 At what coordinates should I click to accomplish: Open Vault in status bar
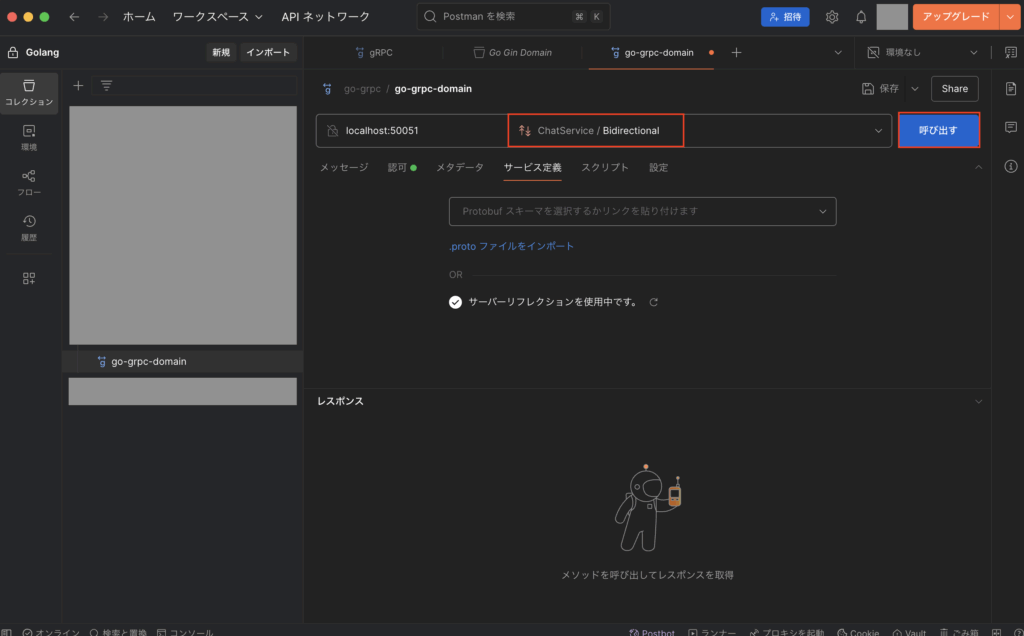click(909, 631)
